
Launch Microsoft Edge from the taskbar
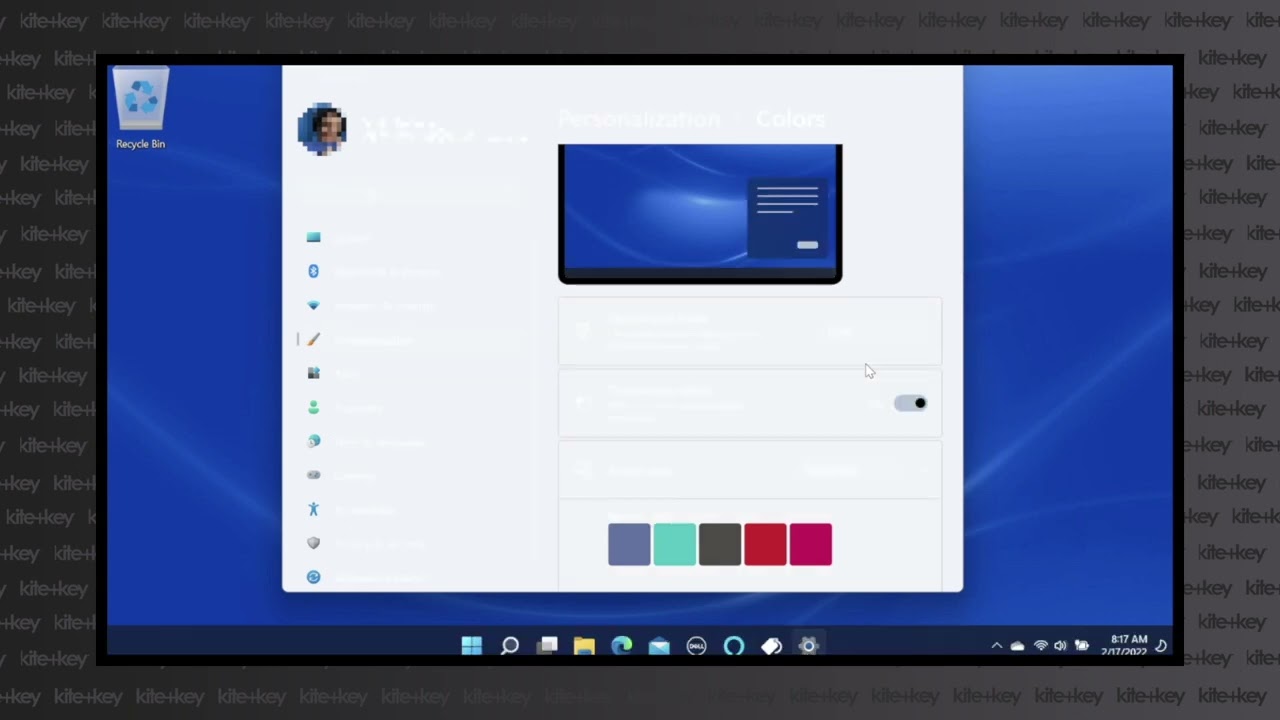[x=622, y=646]
